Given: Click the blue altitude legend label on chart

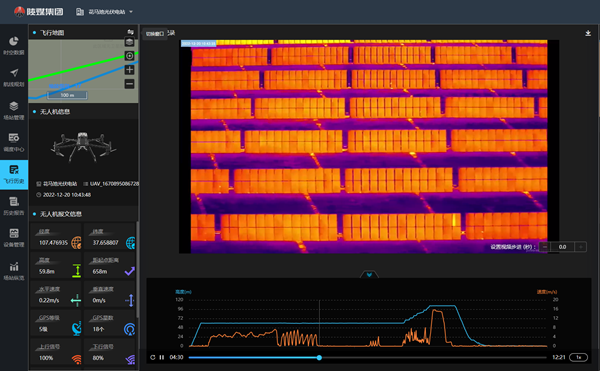Looking at the screenshot, I should (x=183, y=291).
